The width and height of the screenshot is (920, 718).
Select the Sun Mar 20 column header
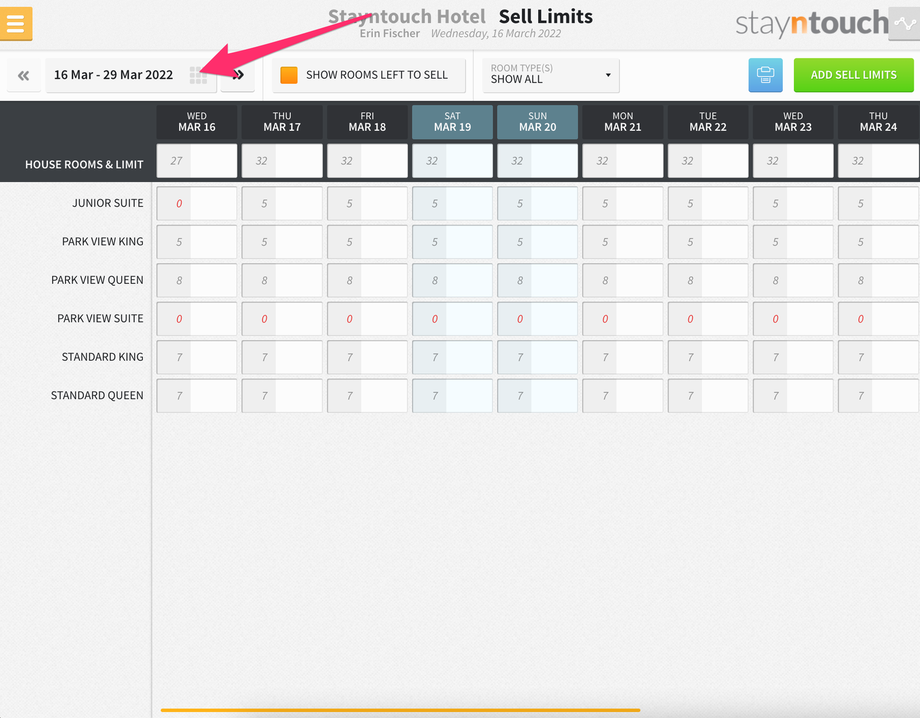tap(537, 122)
